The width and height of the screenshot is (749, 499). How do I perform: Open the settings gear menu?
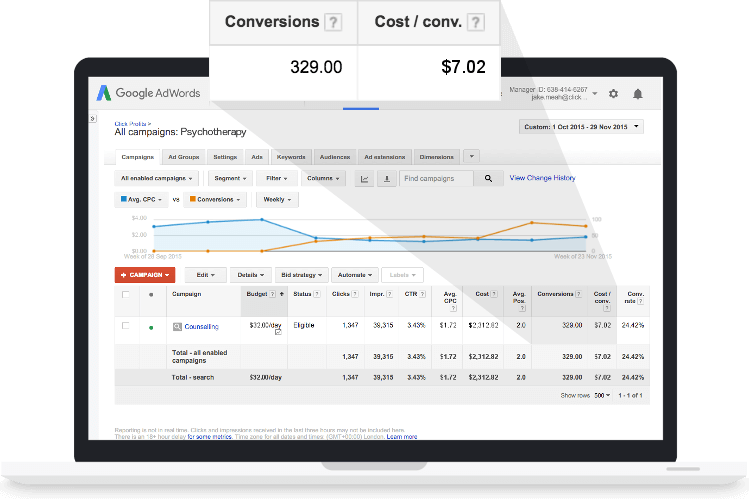point(613,93)
